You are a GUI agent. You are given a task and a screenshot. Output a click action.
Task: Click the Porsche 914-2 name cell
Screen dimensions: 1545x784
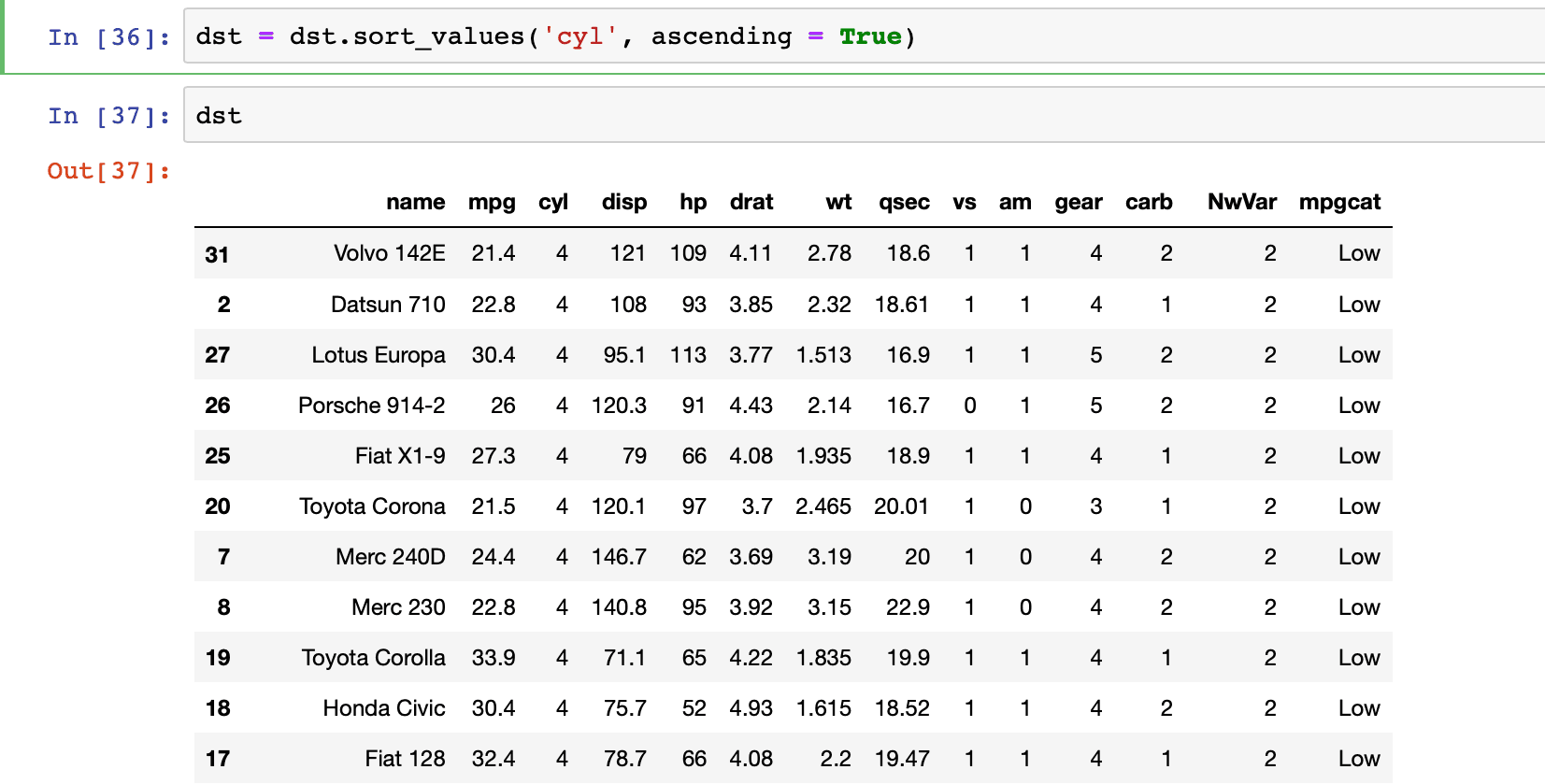[x=372, y=406]
